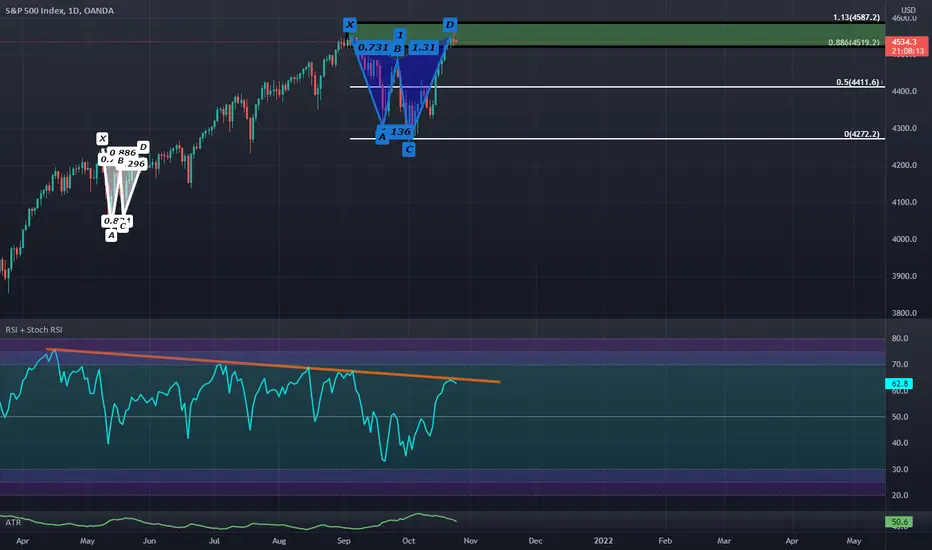Screen dimensions: 932x550
Task: Click the S&P 500 Index, 1D, OANDA title
Action: click(59, 11)
